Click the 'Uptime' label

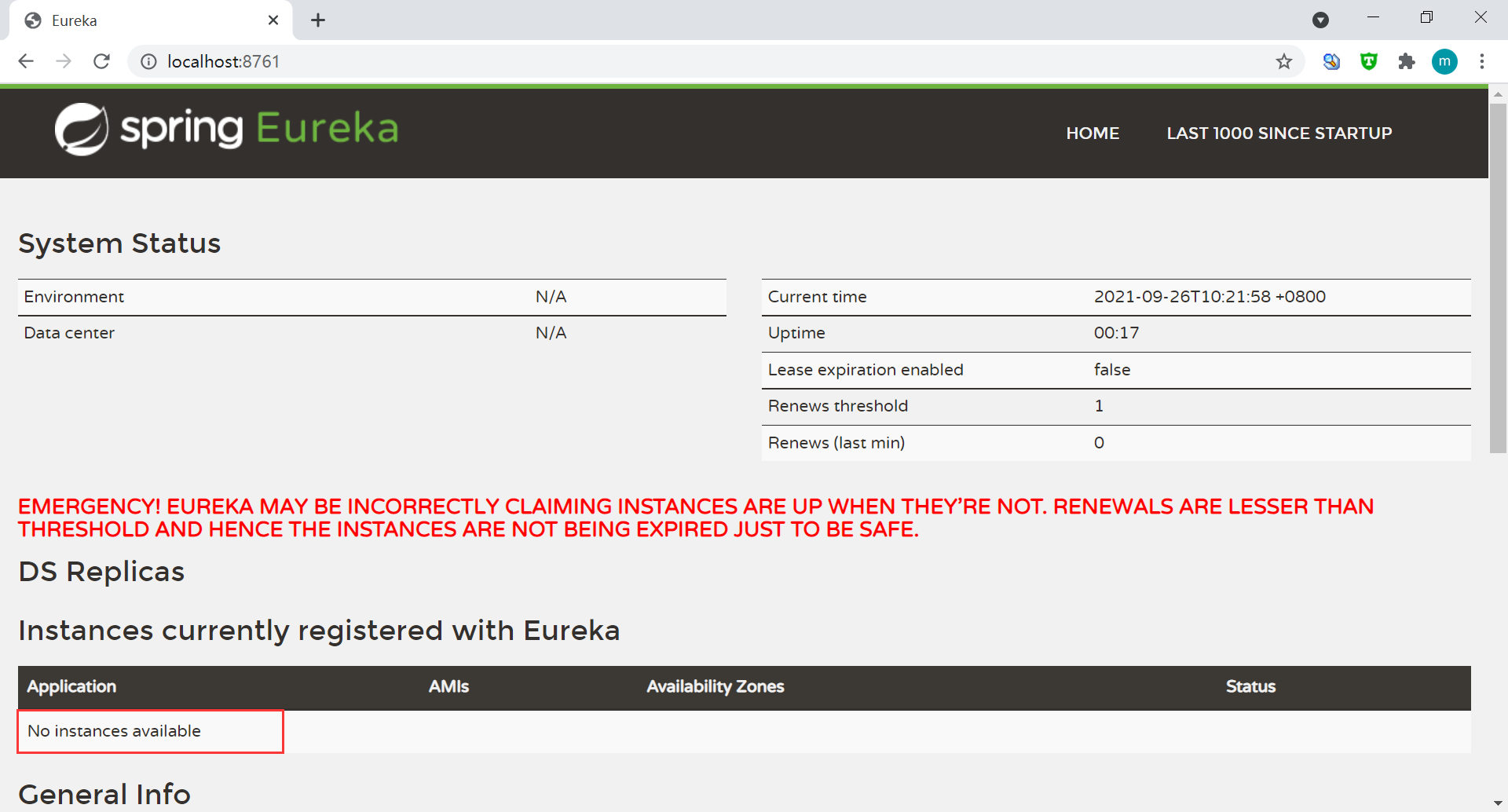[796, 333]
